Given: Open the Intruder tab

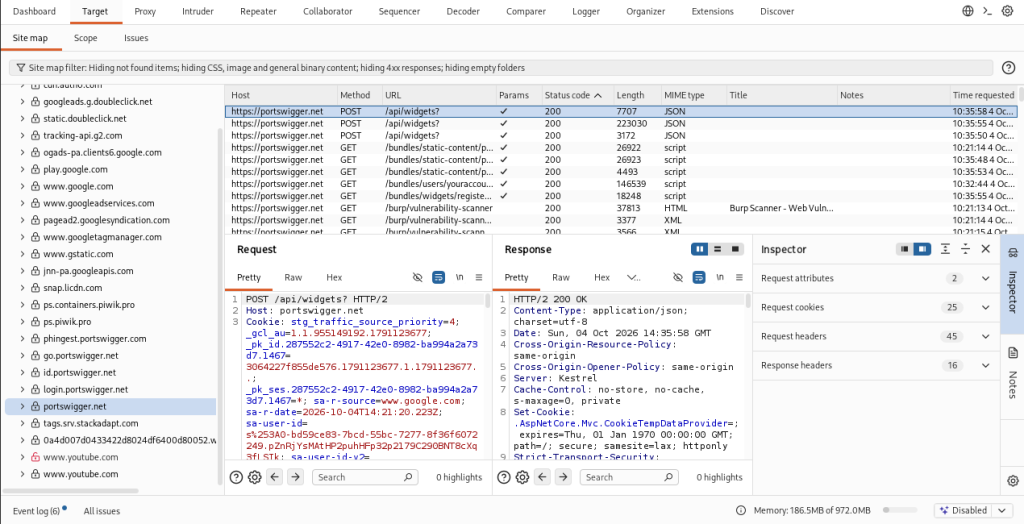Looking at the screenshot, I should tap(198, 11).
